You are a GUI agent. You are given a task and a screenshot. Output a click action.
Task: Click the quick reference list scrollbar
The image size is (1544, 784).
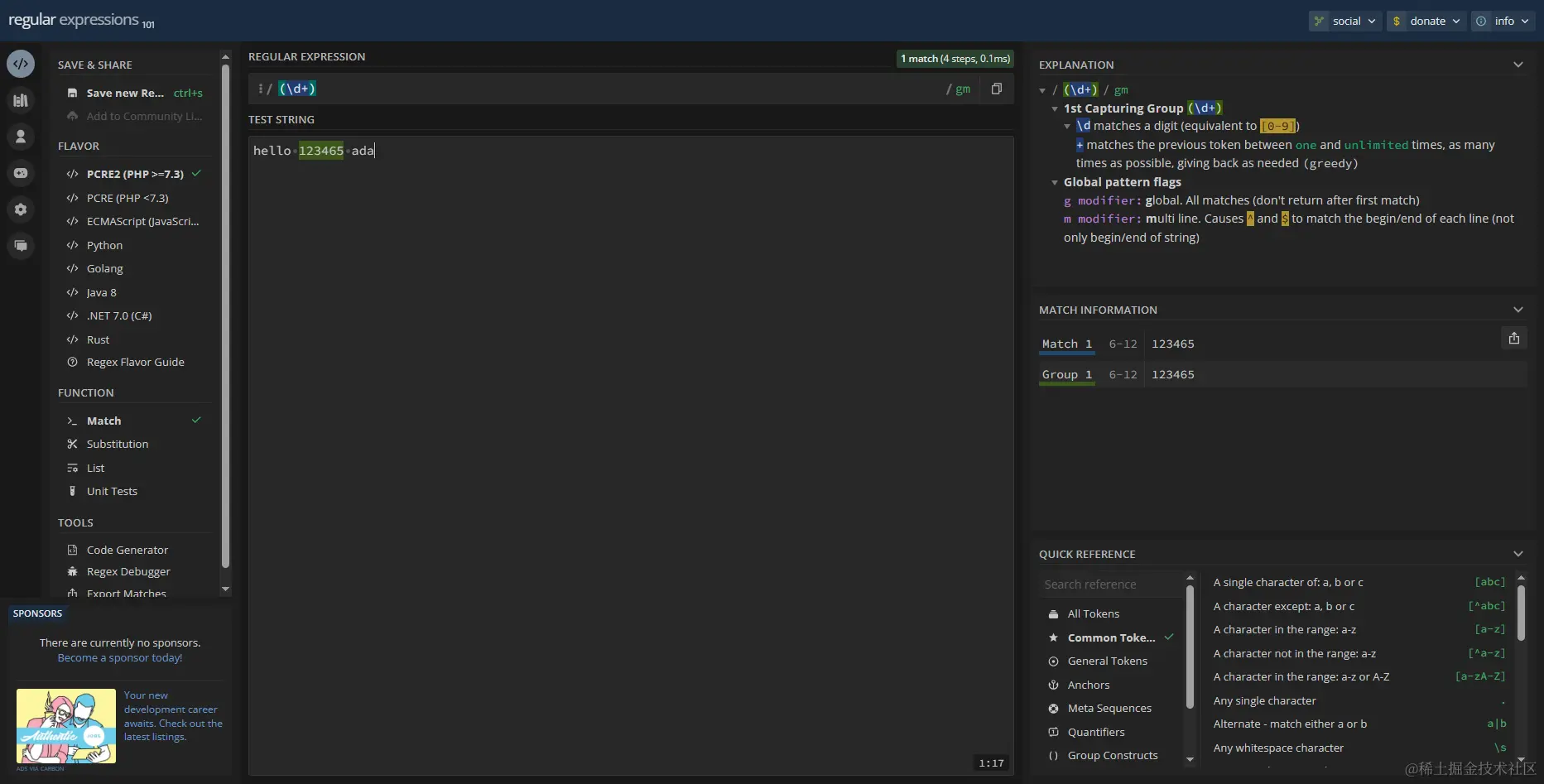[1521, 613]
